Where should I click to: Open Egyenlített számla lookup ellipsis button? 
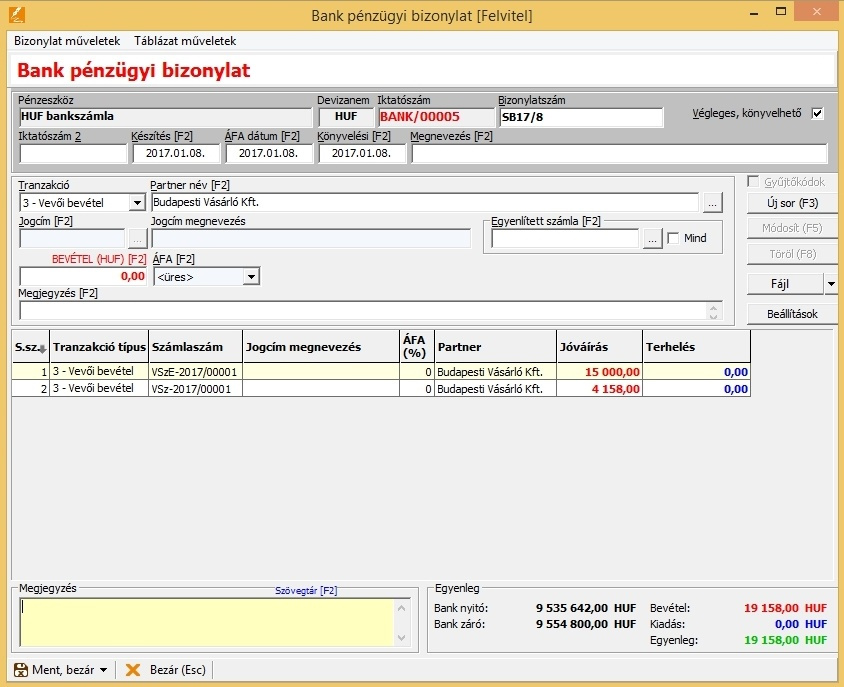tap(651, 238)
